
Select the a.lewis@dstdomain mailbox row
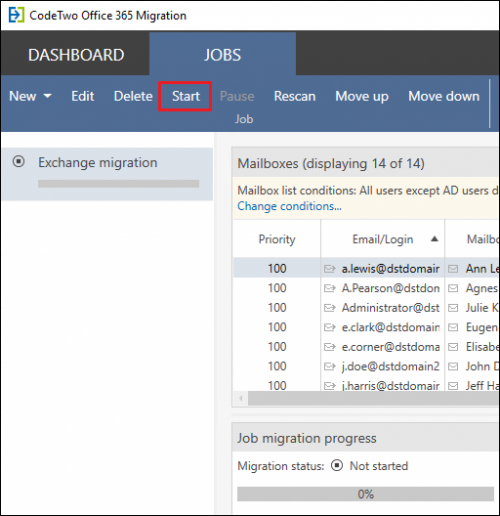(x=366, y=268)
